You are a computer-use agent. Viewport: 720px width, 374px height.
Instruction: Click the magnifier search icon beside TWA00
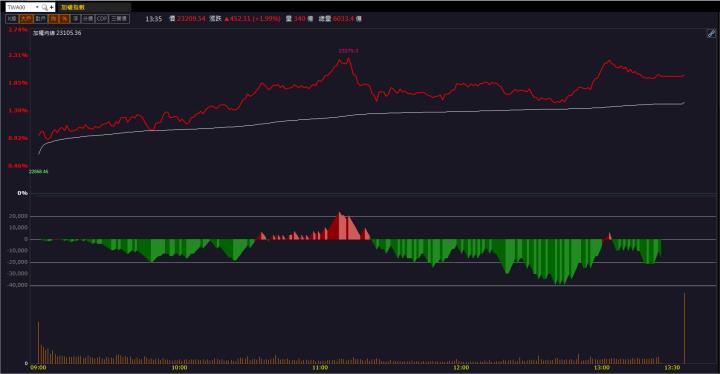[x=45, y=7]
